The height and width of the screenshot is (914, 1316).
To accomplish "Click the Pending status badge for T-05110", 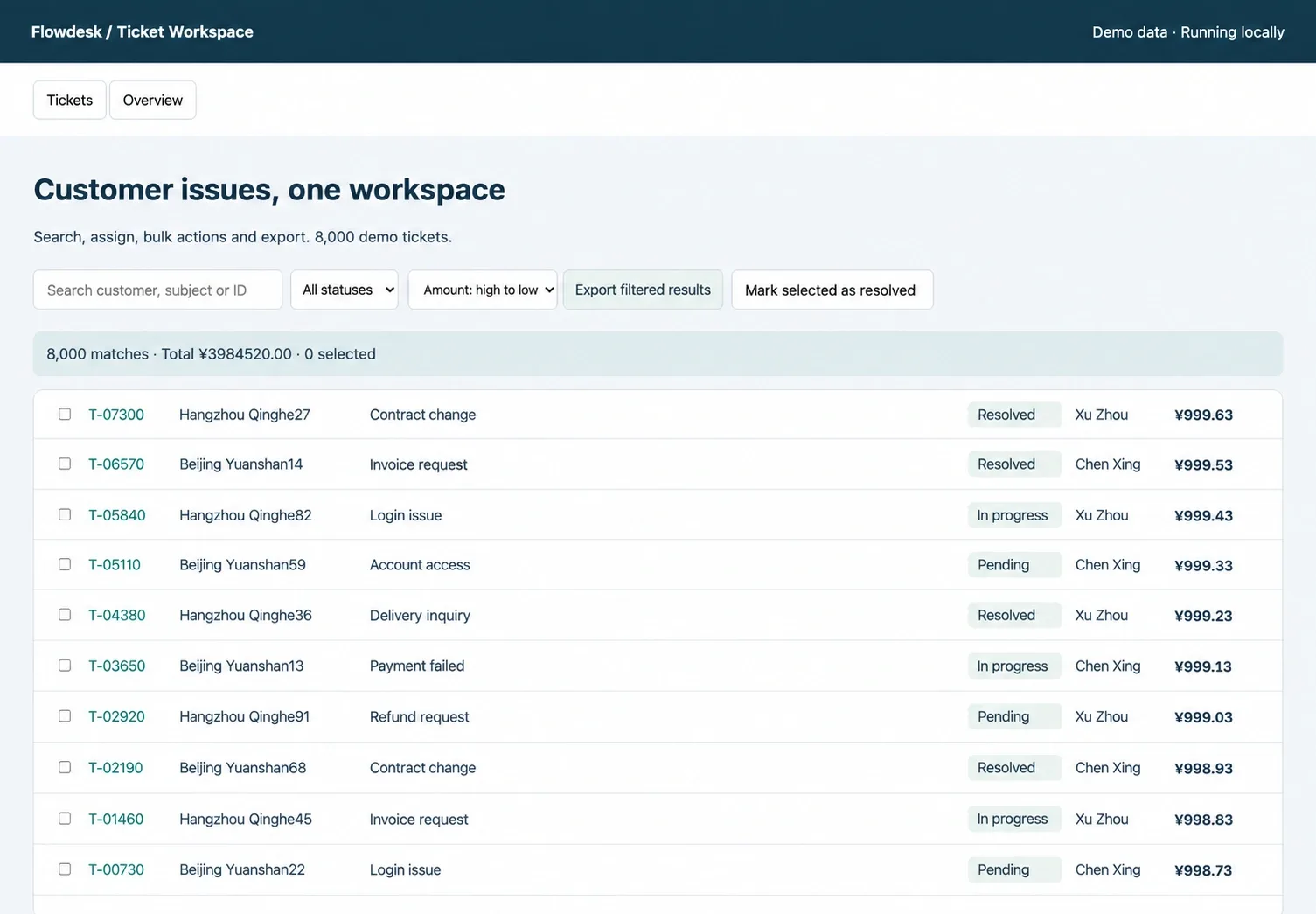I will point(1014,565).
